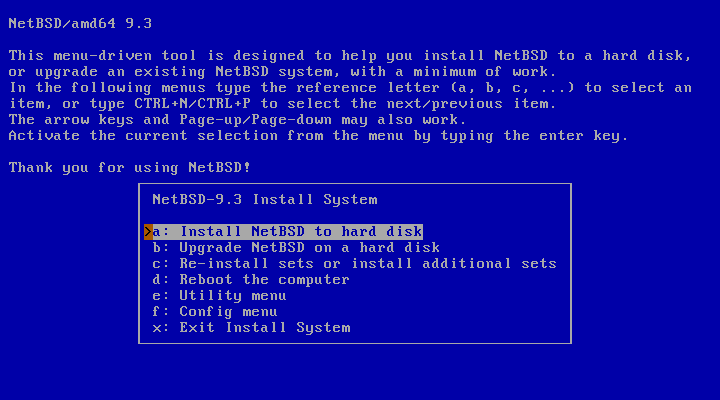Viewport: 720px width, 400px height.
Task: Click the 'Thank you for using NetBSD!' line
Action: [130, 168]
